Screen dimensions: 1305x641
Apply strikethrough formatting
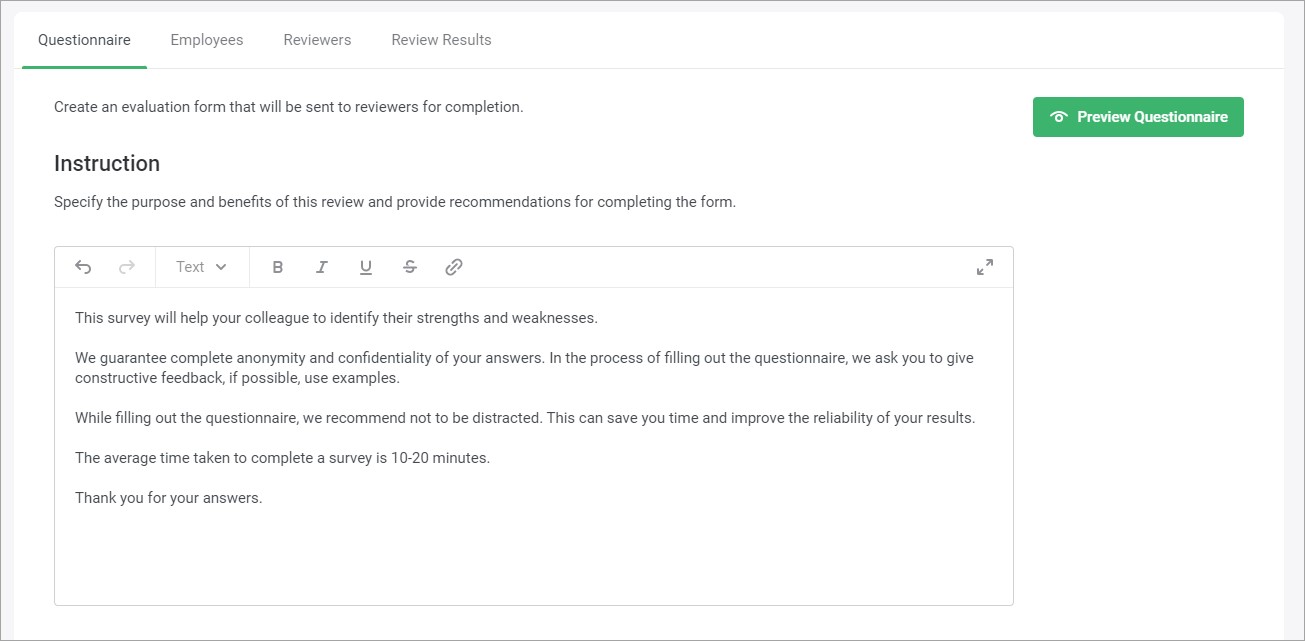410,267
